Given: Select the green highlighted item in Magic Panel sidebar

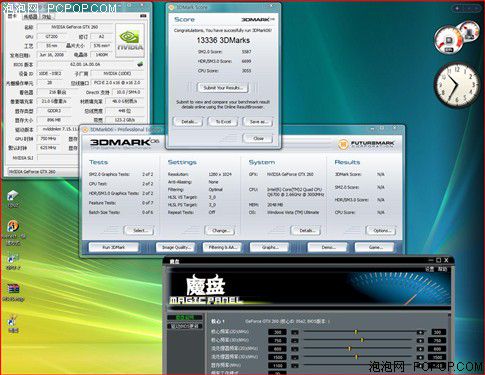Looking at the screenshot, I should 185,317.
